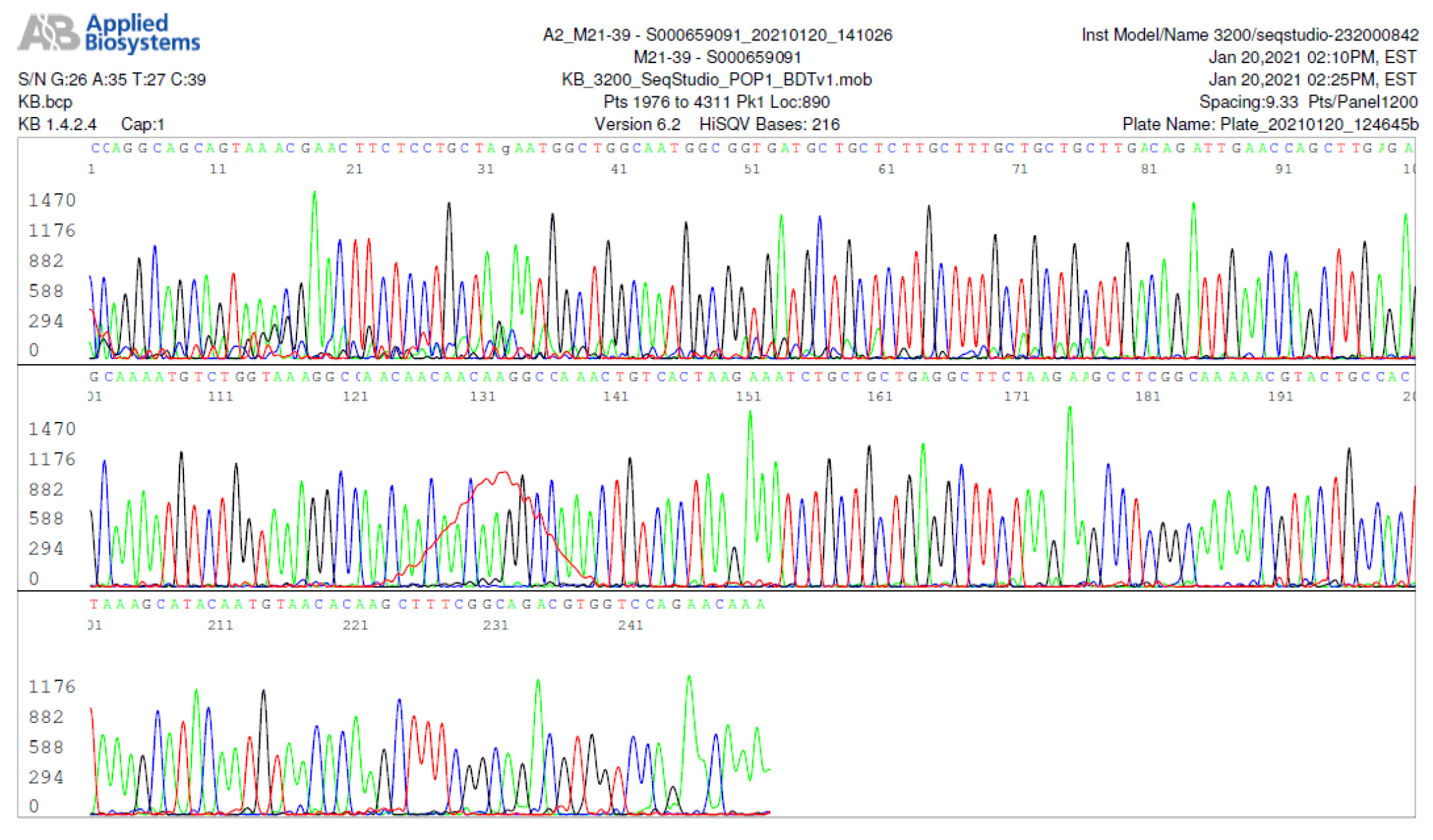Image resolution: width=1433 pixels, height=840 pixels.
Task: Click the KB 1.4.2.4 version label
Action: (x=57, y=124)
